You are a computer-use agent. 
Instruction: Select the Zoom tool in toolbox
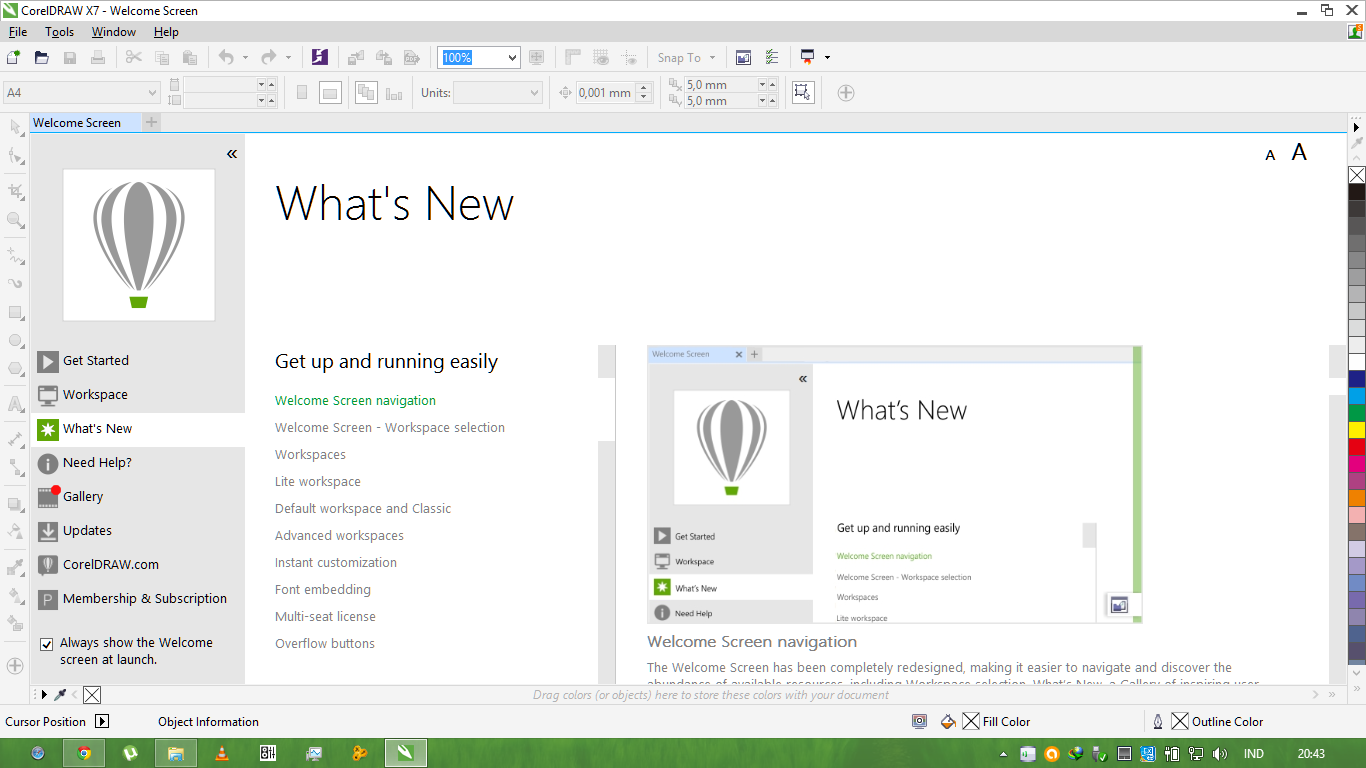click(x=15, y=220)
